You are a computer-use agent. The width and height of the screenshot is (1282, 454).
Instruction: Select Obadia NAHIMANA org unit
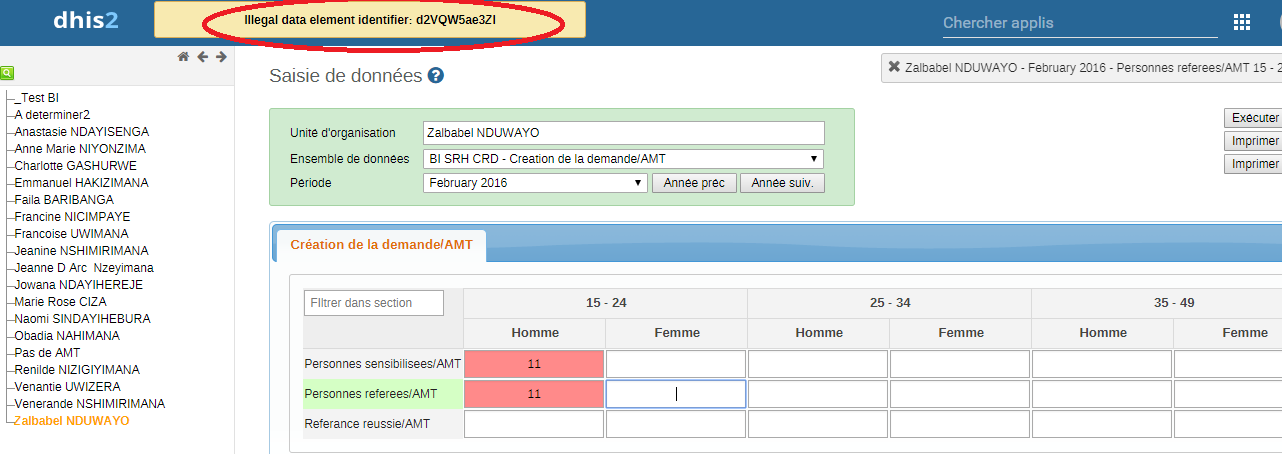69,336
